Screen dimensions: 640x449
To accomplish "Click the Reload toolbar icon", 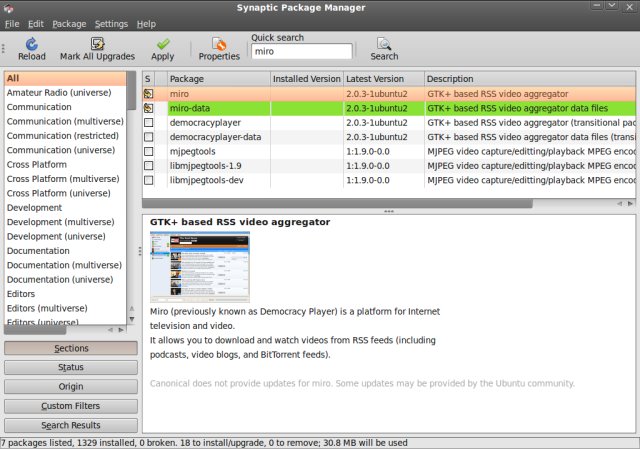I will (x=31, y=43).
